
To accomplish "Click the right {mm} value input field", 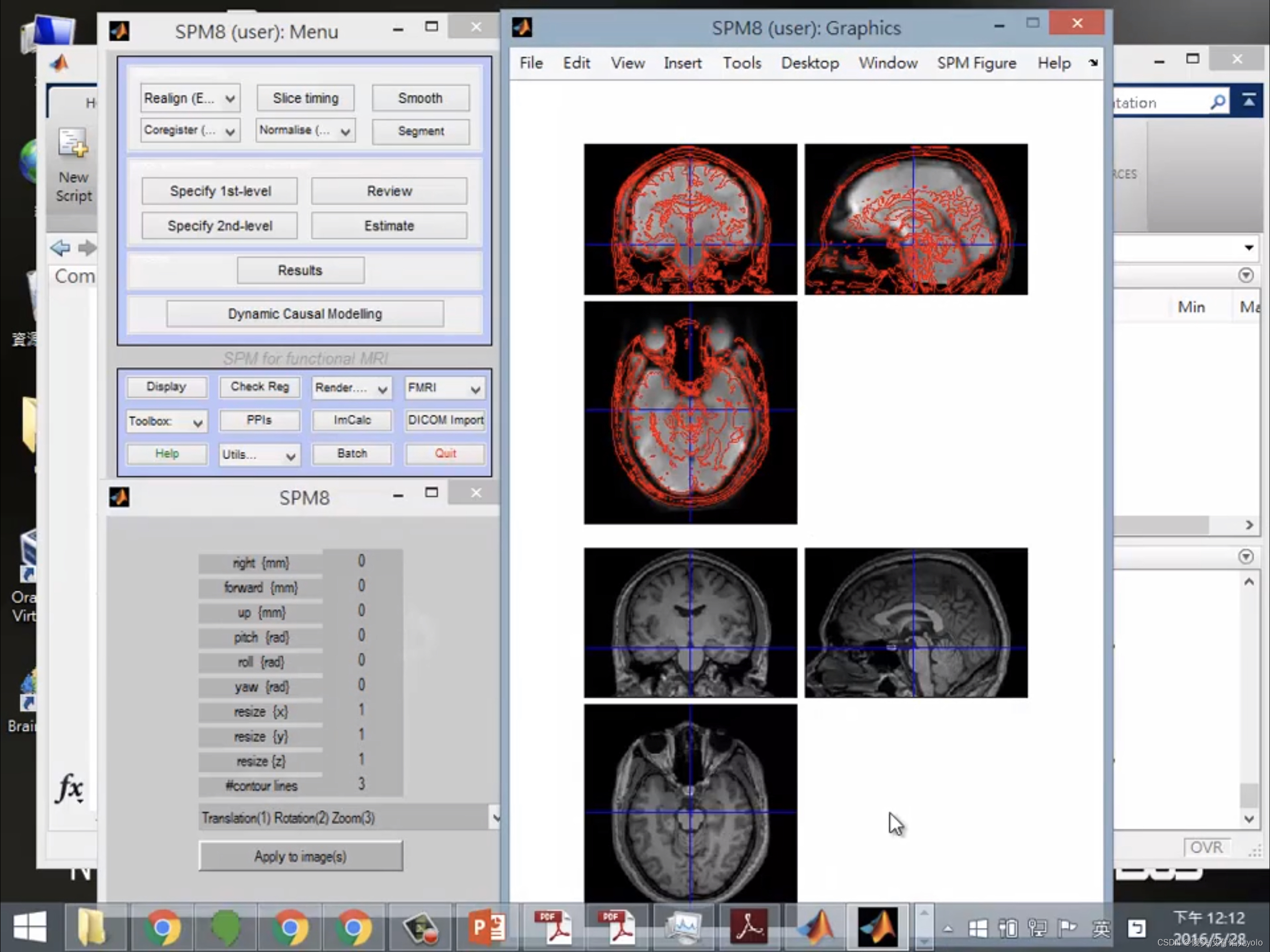I will pos(362,561).
